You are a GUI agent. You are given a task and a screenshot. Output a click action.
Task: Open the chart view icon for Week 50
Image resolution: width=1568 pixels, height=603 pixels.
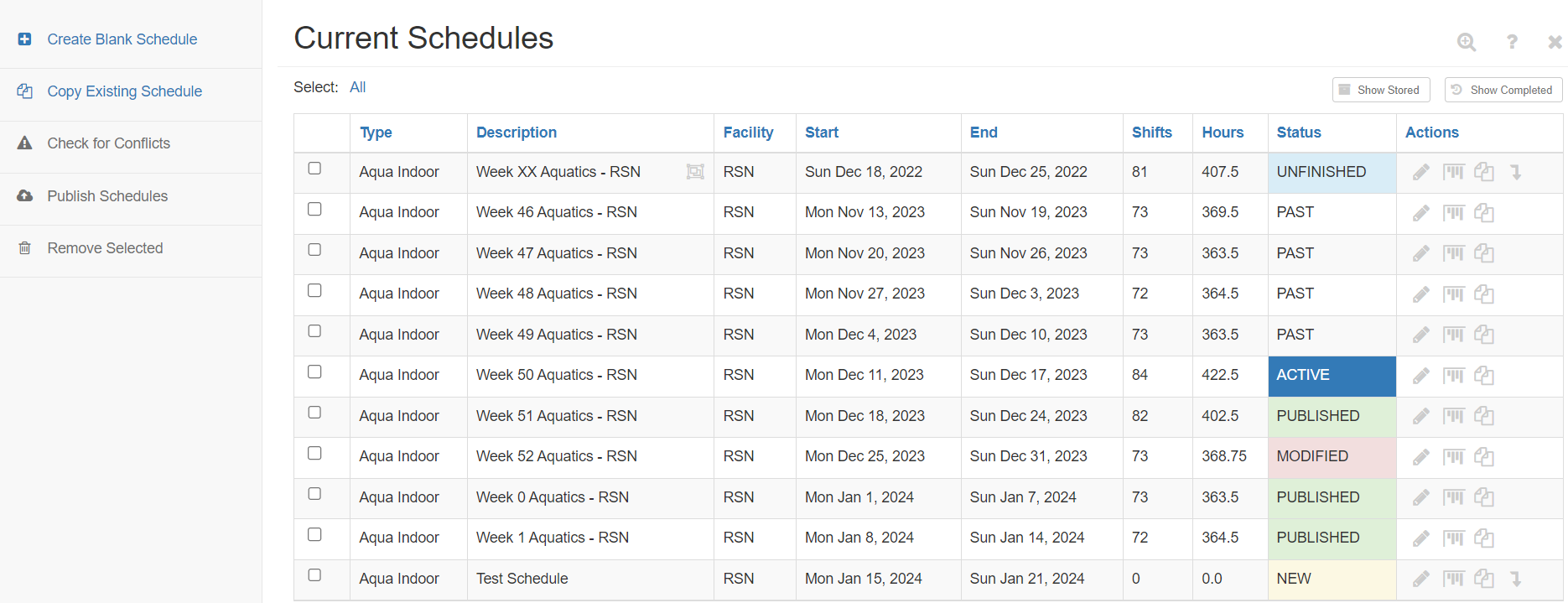[x=1453, y=376]
